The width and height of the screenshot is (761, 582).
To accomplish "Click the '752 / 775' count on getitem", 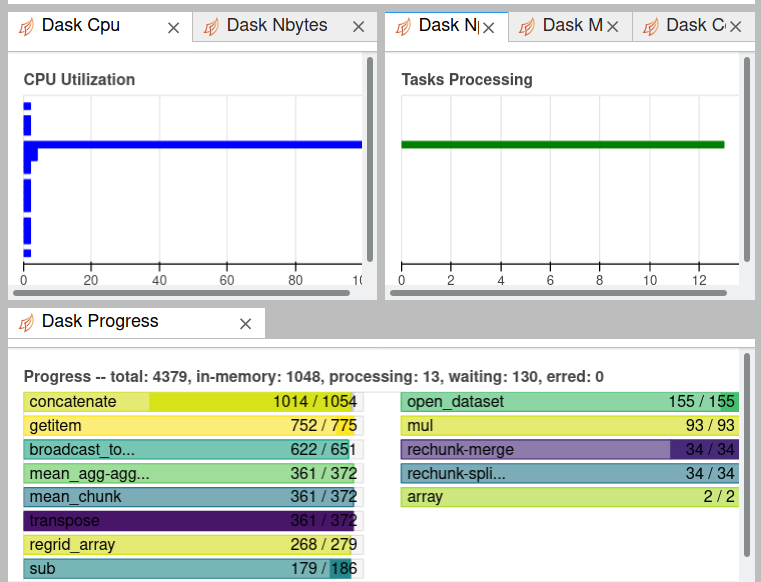I will click(x=324, y=426).
